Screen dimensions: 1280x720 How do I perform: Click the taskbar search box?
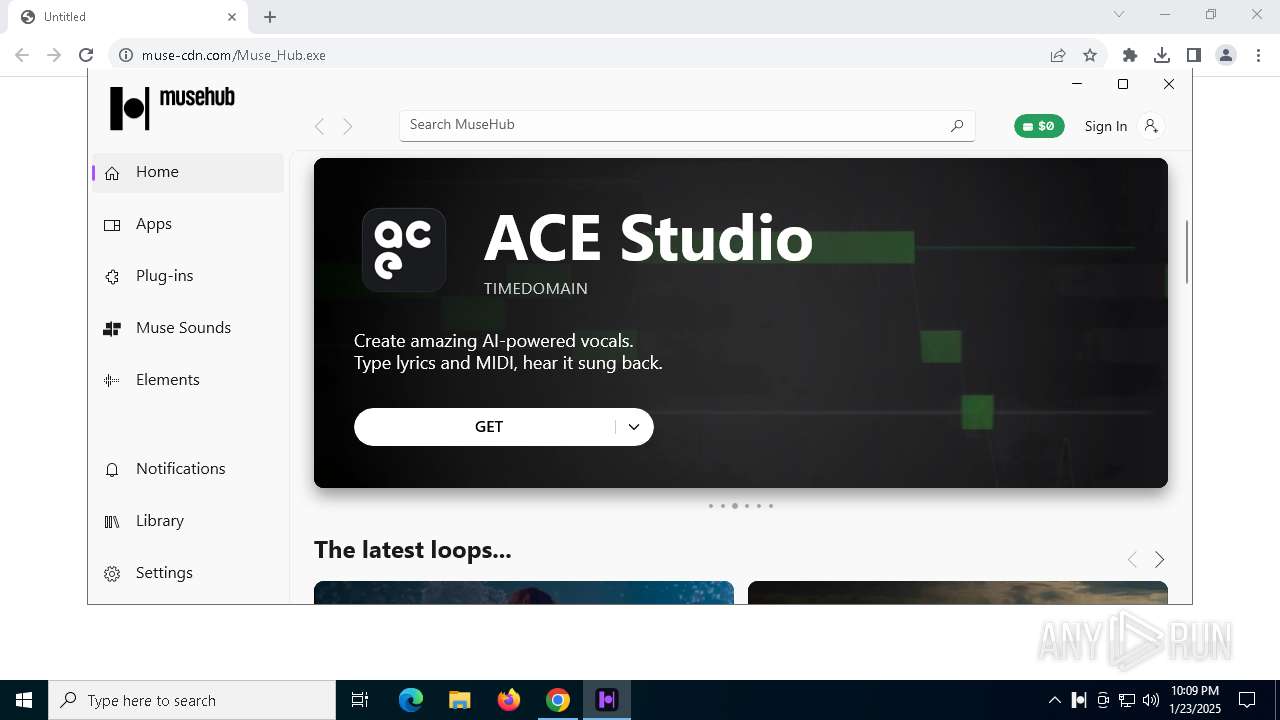[192, 700]
